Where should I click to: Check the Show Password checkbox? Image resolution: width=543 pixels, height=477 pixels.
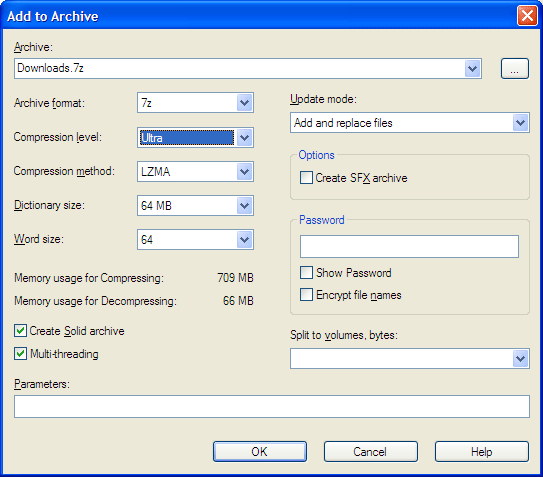tap(306, 273)
